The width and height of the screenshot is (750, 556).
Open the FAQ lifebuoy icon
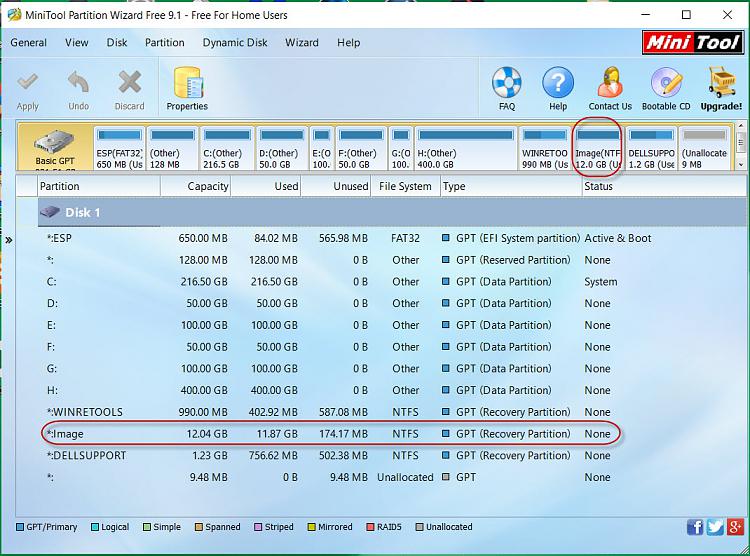pos(507,82)
